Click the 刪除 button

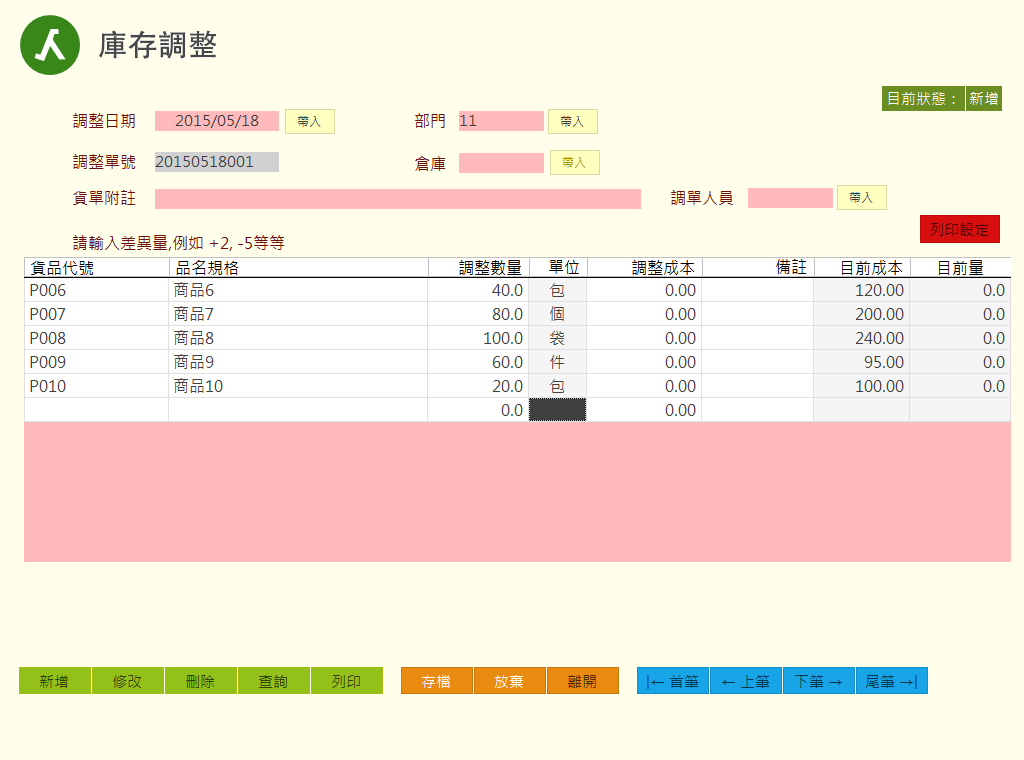[201, 681]
